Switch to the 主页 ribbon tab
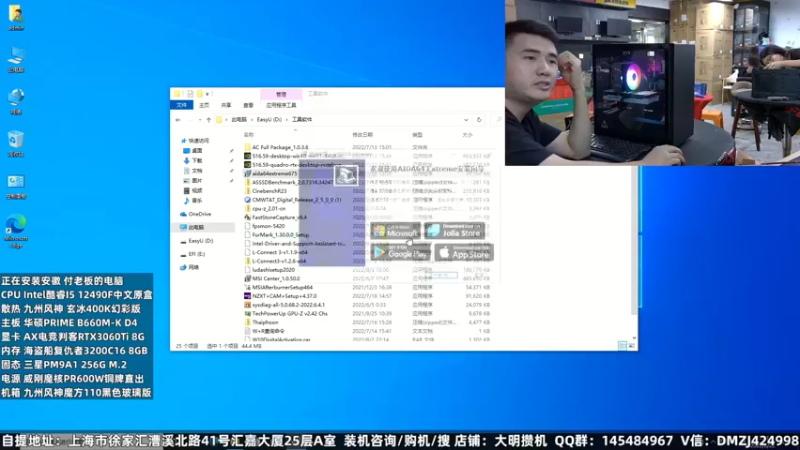The image size is (800, 450). 204,105
